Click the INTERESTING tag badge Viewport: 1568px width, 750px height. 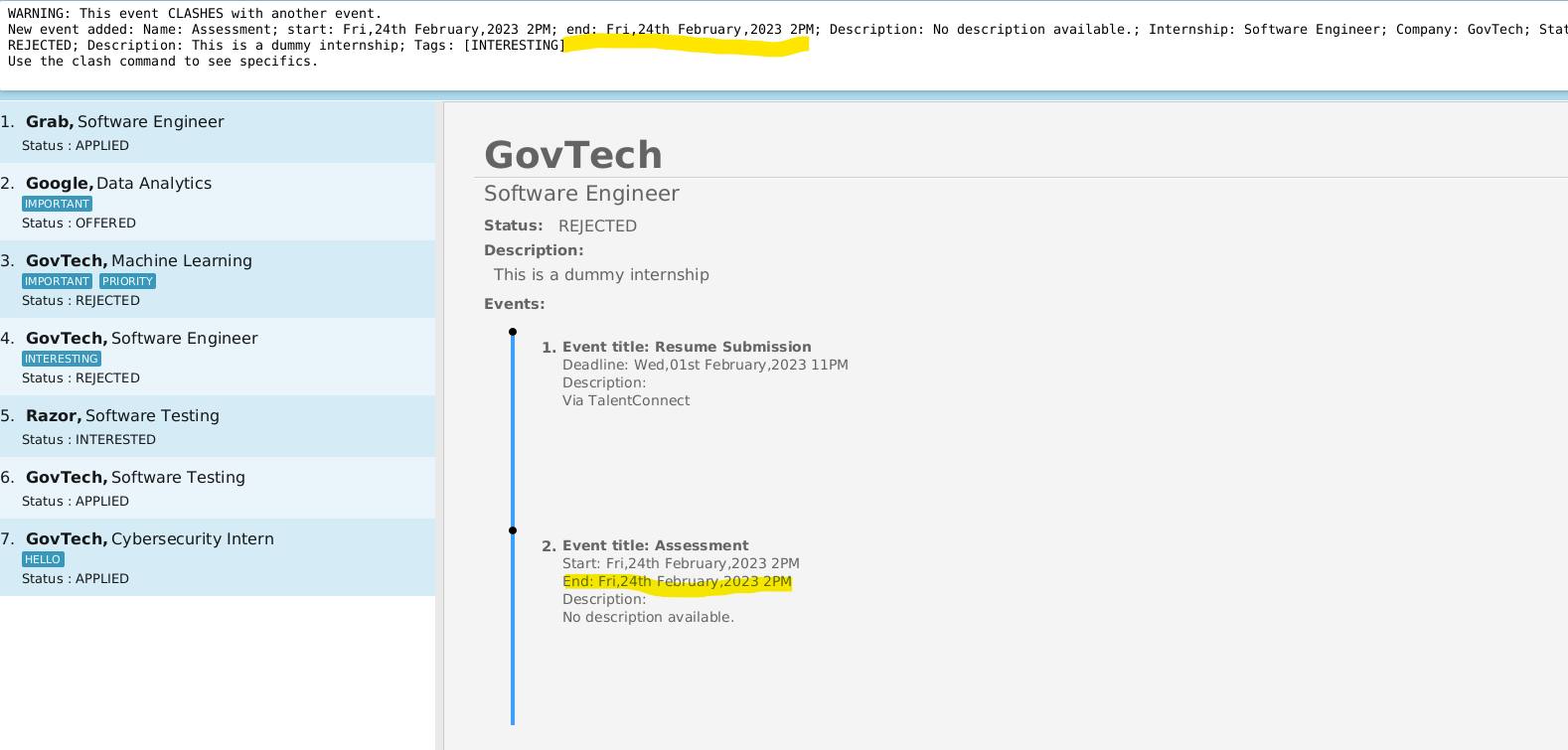click(62, 359)
